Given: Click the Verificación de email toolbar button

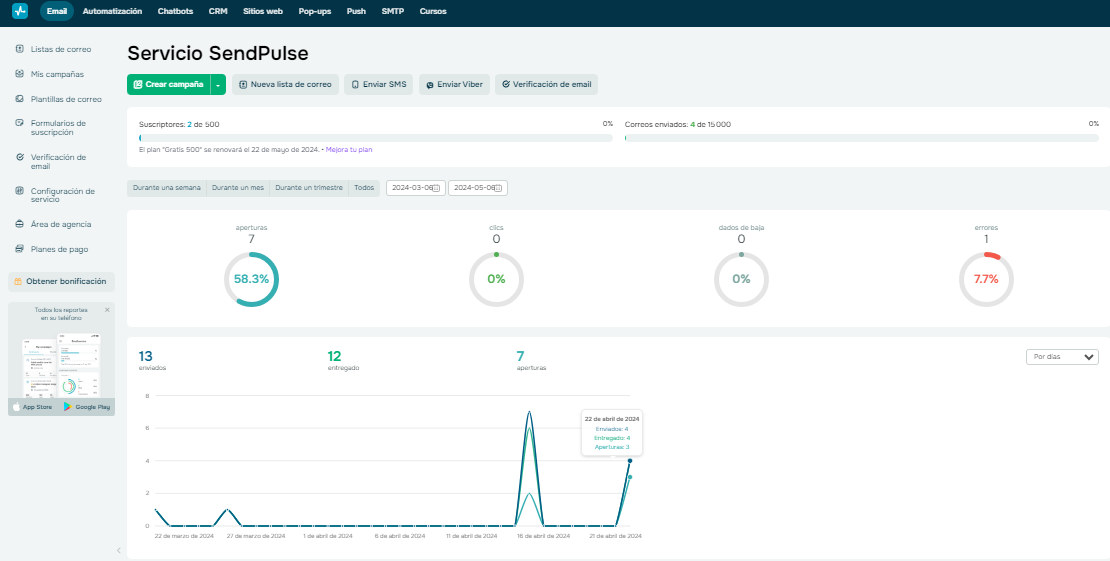Looking at the screenshot, I should coord(547,84).
